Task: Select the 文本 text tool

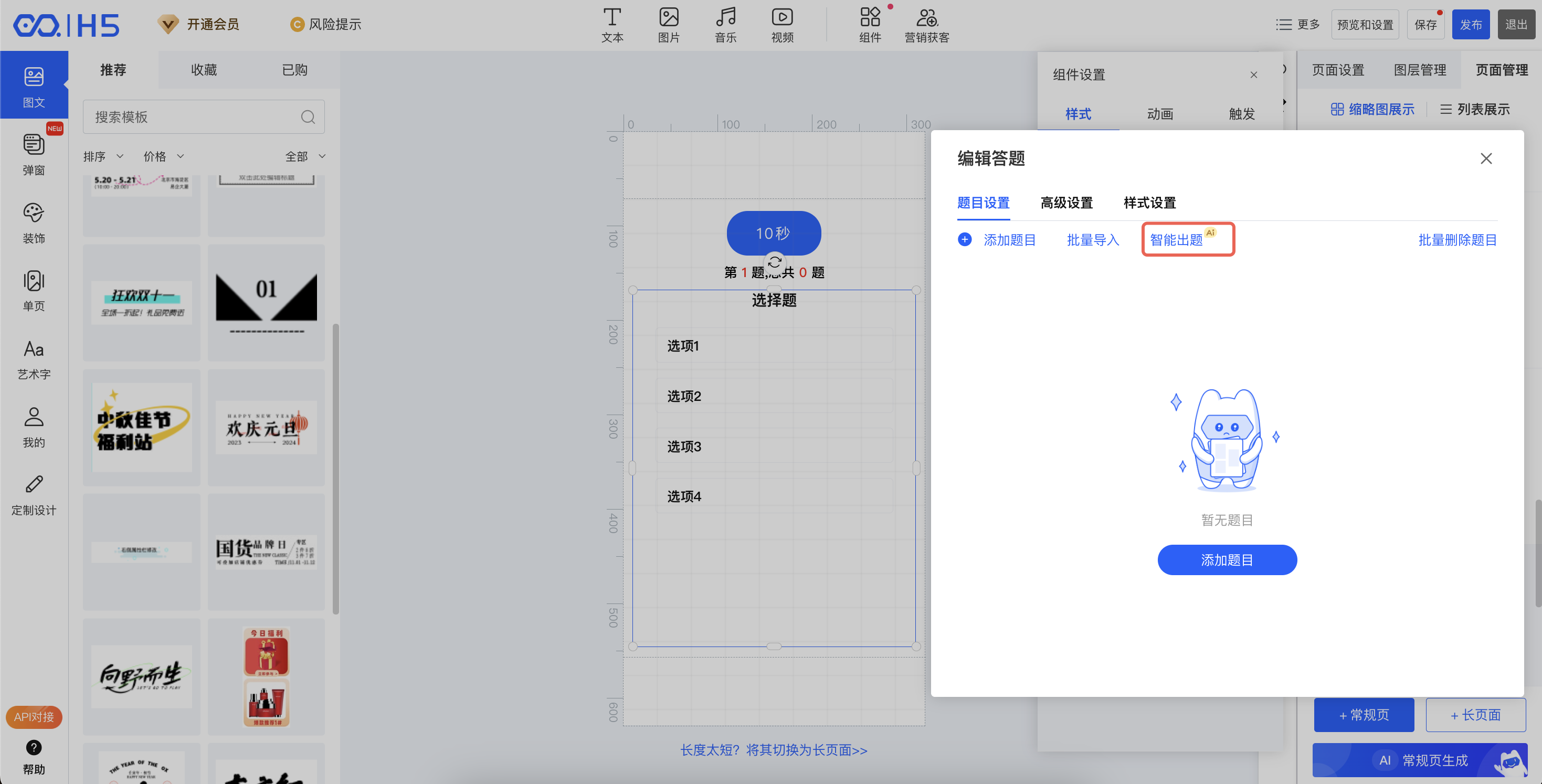Action: click(612, 25)
